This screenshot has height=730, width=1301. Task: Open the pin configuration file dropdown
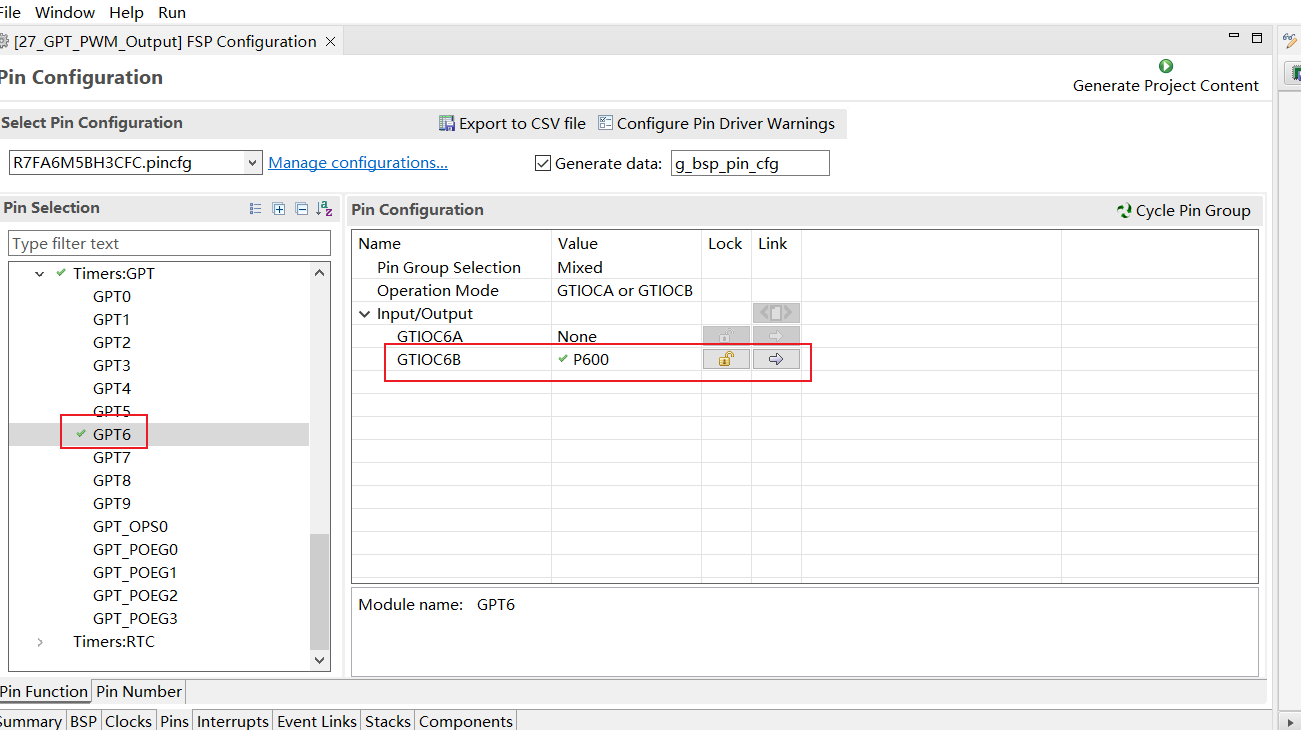pyautogui.click(x=252, y=163)
